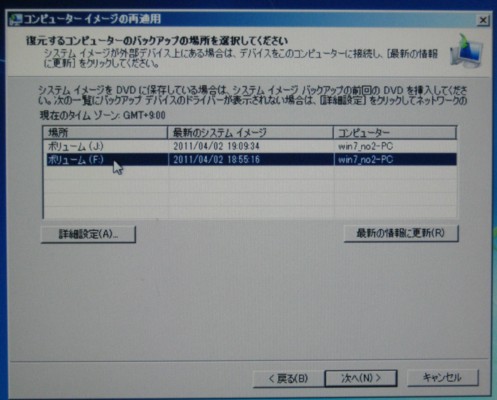
Task: Select the ボリューム (J:) row
Action: coord(250,146)
